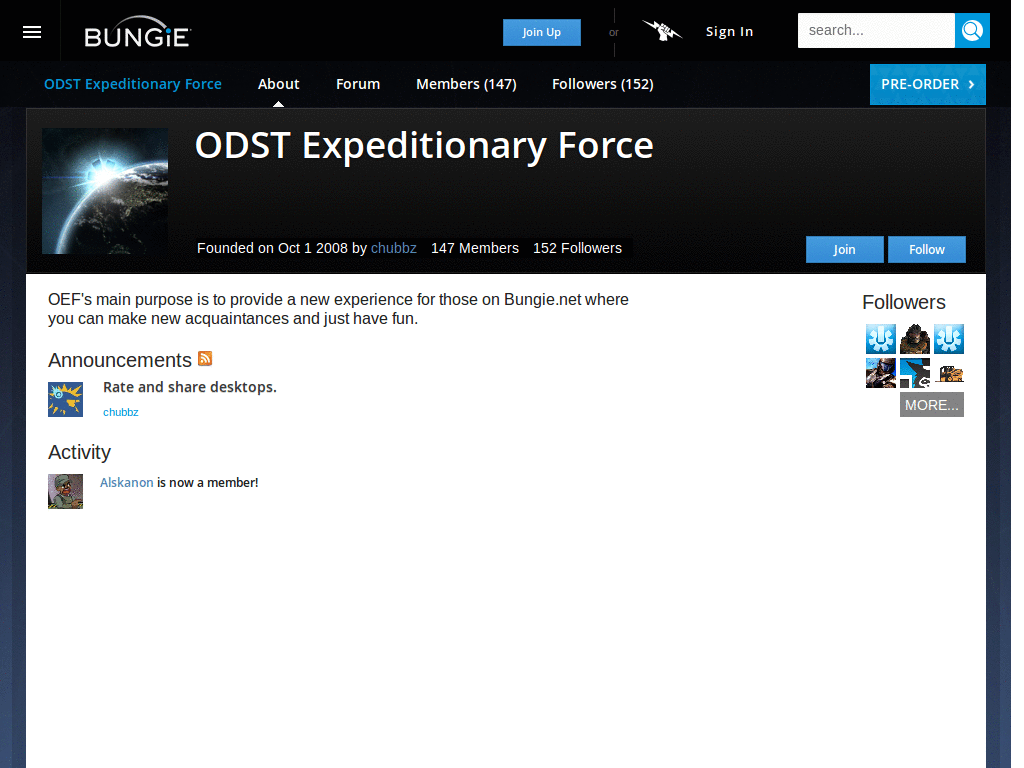This screenshot has height=768, width=1024.
Task: Focus the search text field
Action: click(876, 30)
